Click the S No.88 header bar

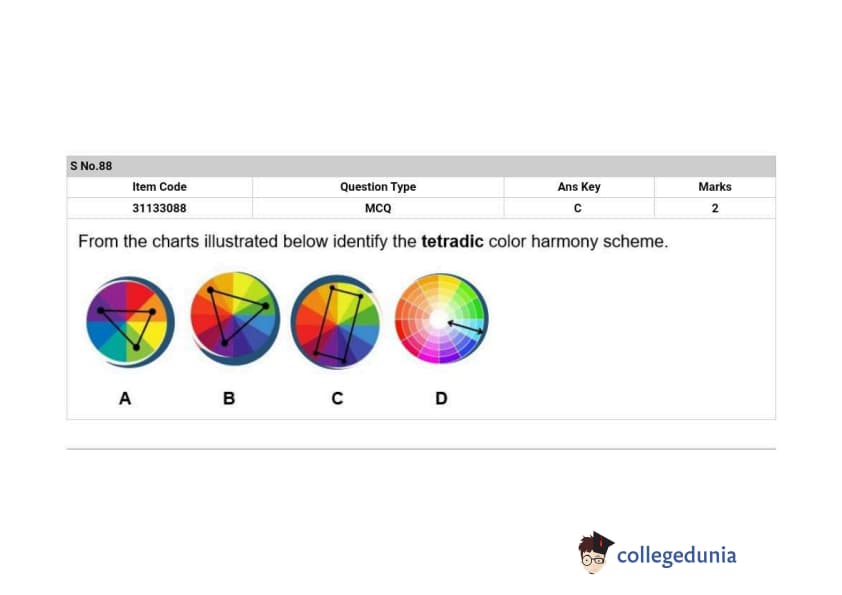click(420, 166)
